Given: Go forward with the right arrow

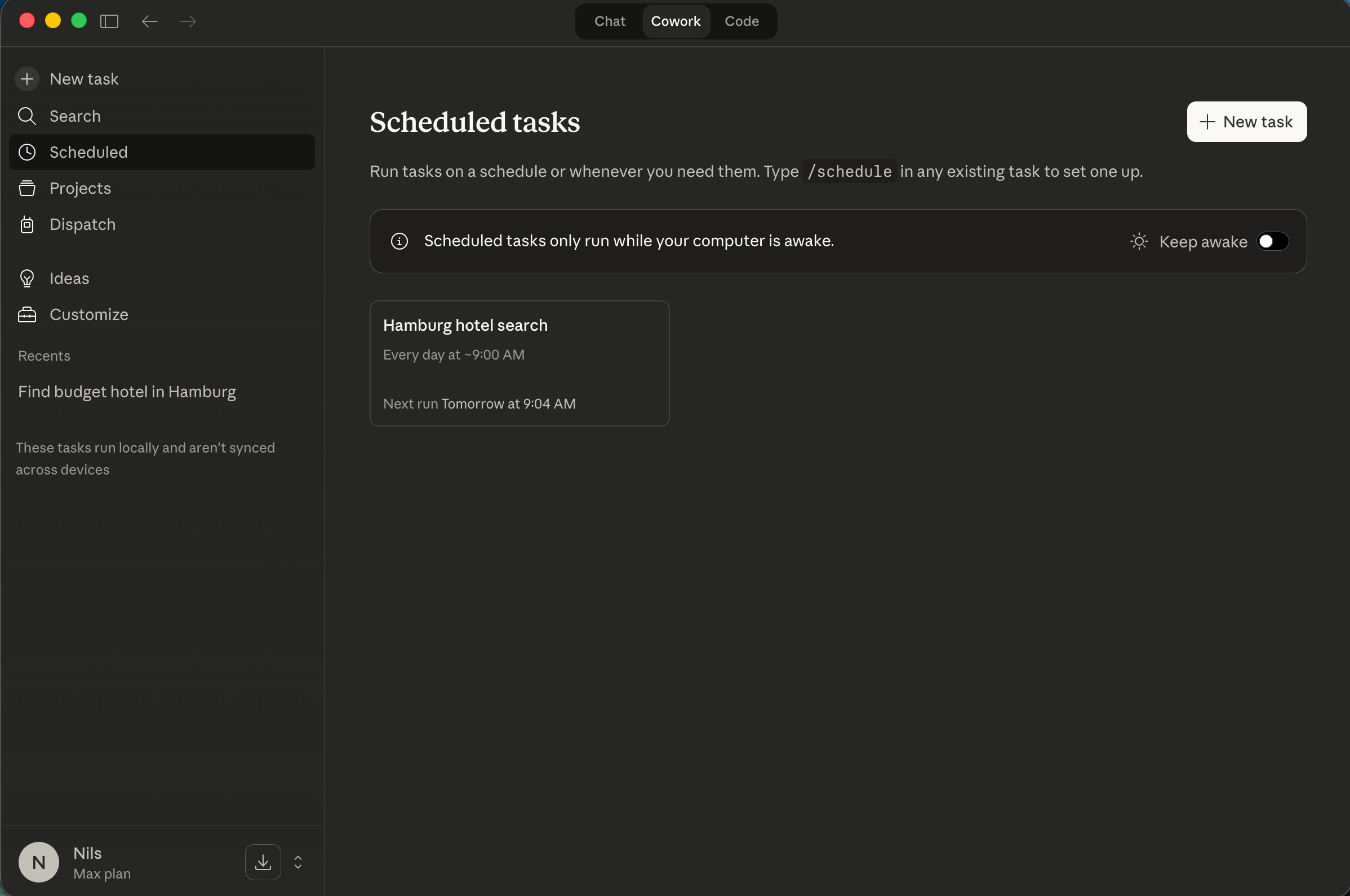Looking at the screenshot, I should (x=188, y=21).
